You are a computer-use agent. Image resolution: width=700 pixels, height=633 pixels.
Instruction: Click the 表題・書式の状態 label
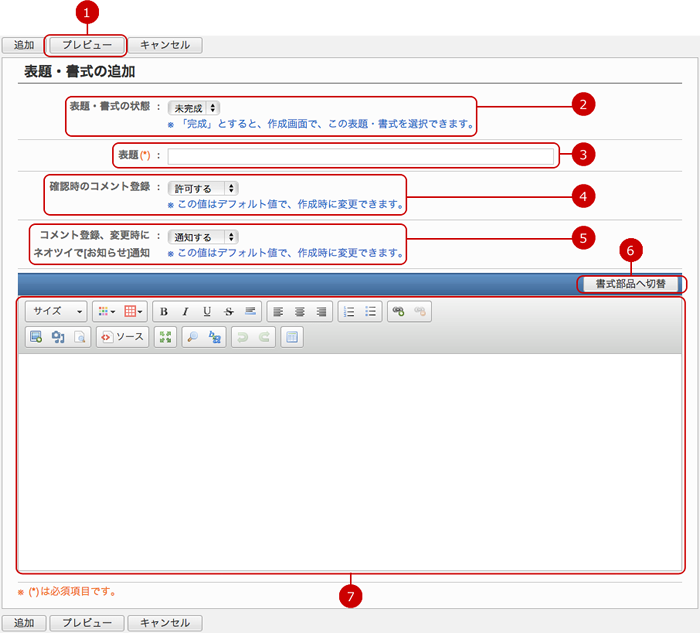pyautogui.click(x=110, y=106)
